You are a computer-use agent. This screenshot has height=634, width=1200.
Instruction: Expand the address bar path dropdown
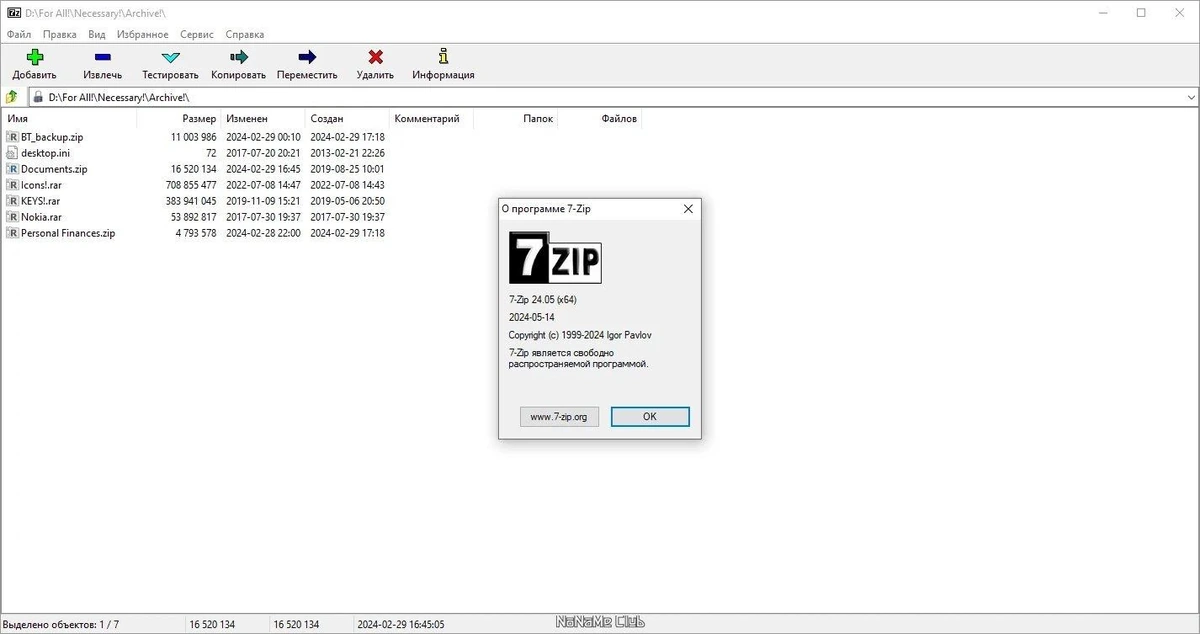[1191, 97]
